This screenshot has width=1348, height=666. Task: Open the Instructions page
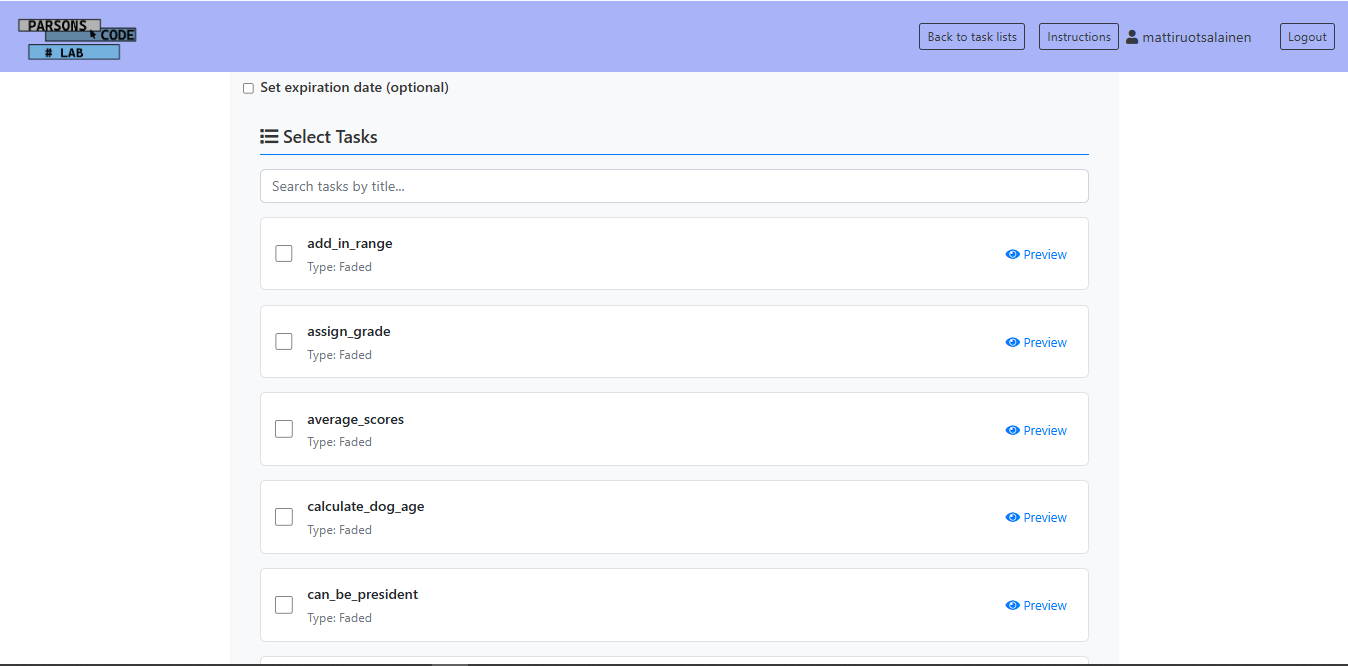(x=1078, y=36)
